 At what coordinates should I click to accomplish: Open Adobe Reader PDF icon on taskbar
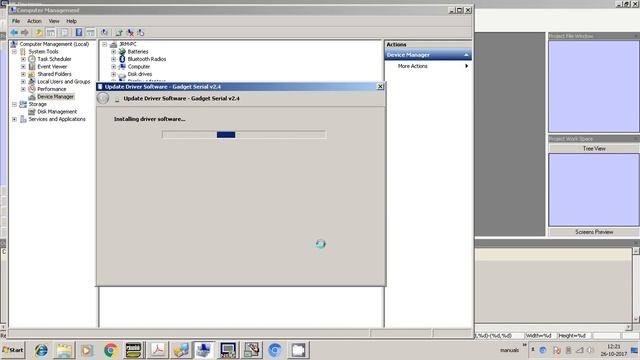(158, 350)
